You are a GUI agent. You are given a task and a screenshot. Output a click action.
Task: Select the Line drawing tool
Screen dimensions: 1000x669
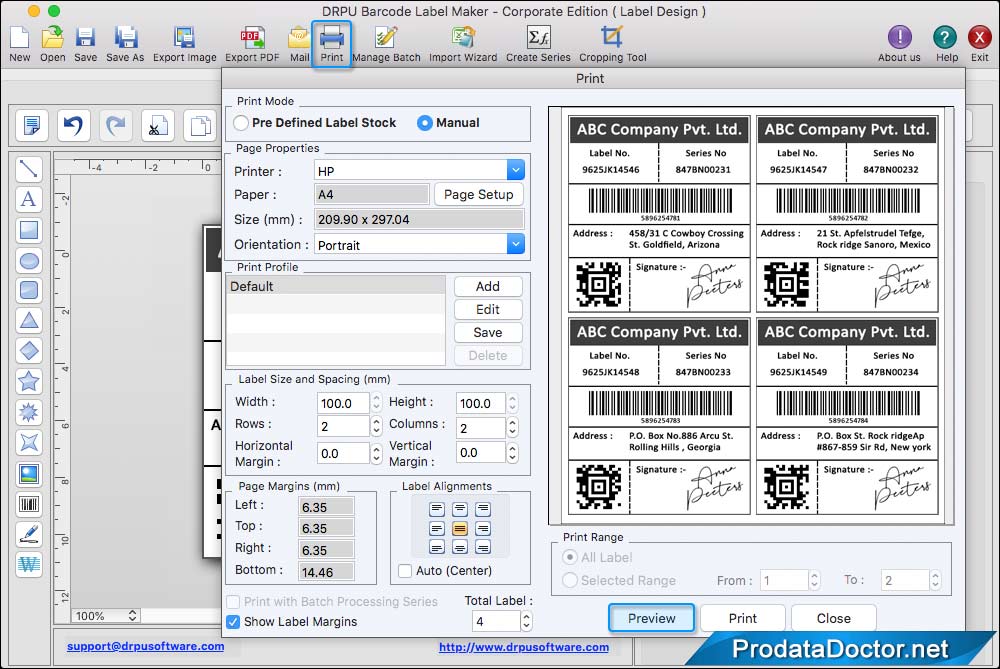tap(29, 169)
